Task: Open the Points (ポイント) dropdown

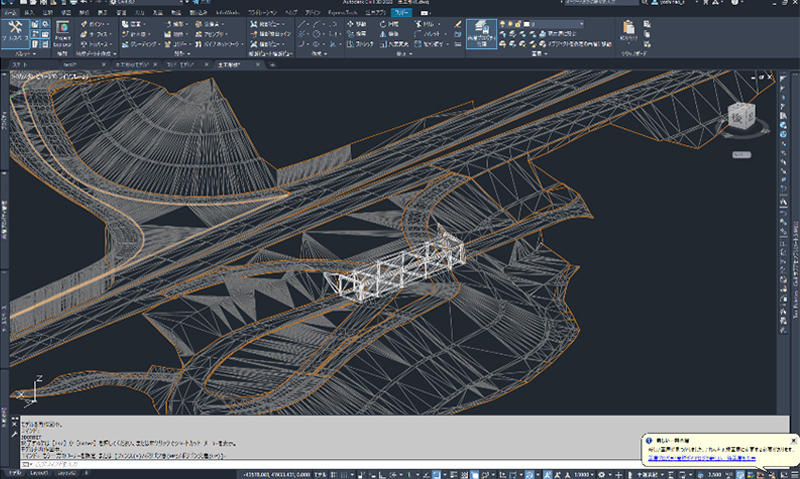Action: click(x=95, y=24)
